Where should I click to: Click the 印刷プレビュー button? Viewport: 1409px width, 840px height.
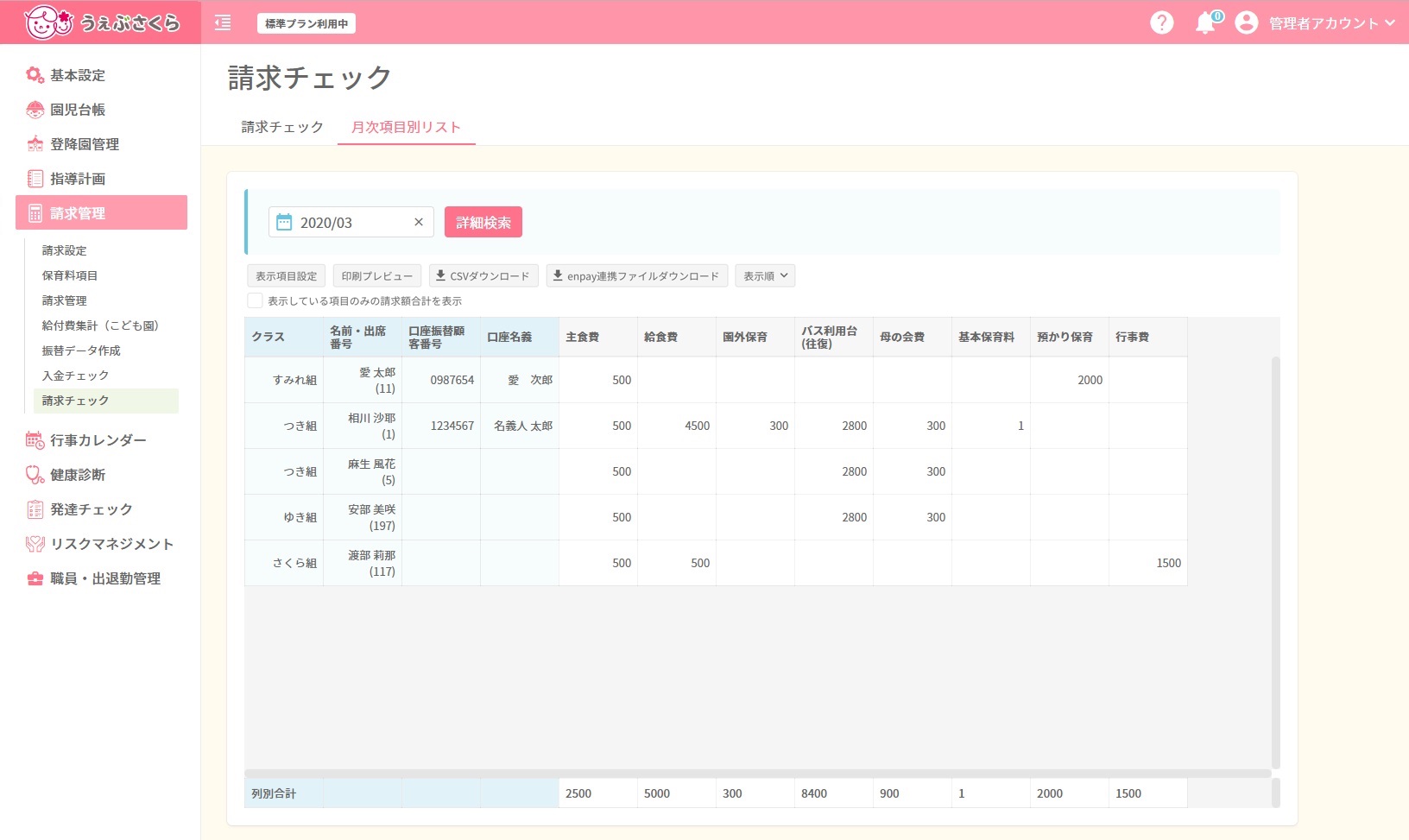click(377, 275)
